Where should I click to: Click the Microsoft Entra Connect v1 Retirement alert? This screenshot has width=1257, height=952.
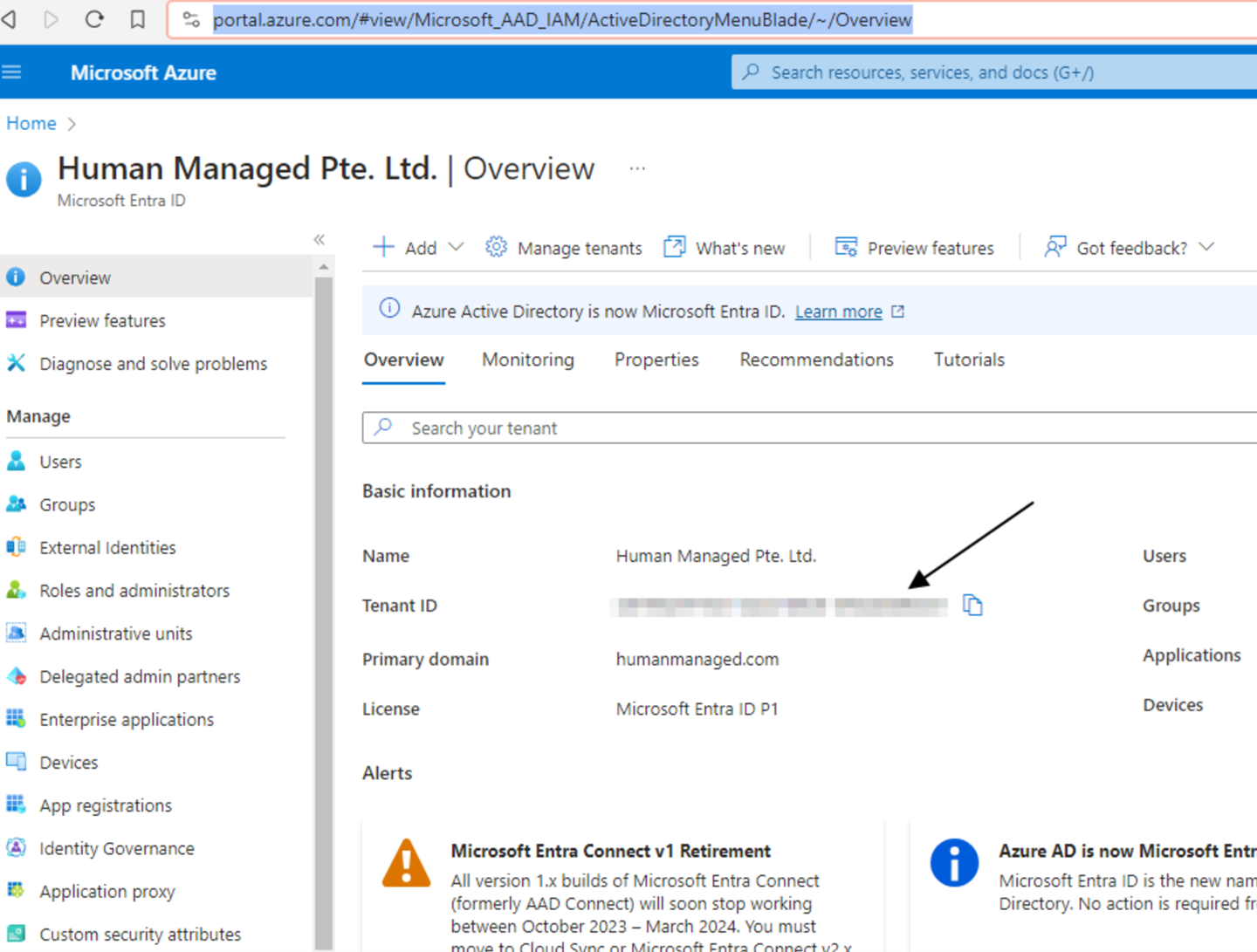623,886
